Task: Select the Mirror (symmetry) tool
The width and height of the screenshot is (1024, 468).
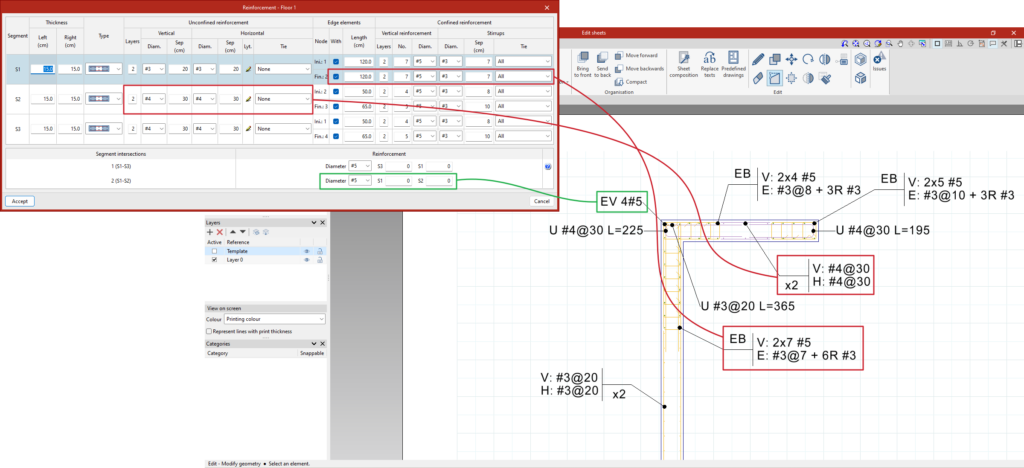Action: (x=825, y=59)
